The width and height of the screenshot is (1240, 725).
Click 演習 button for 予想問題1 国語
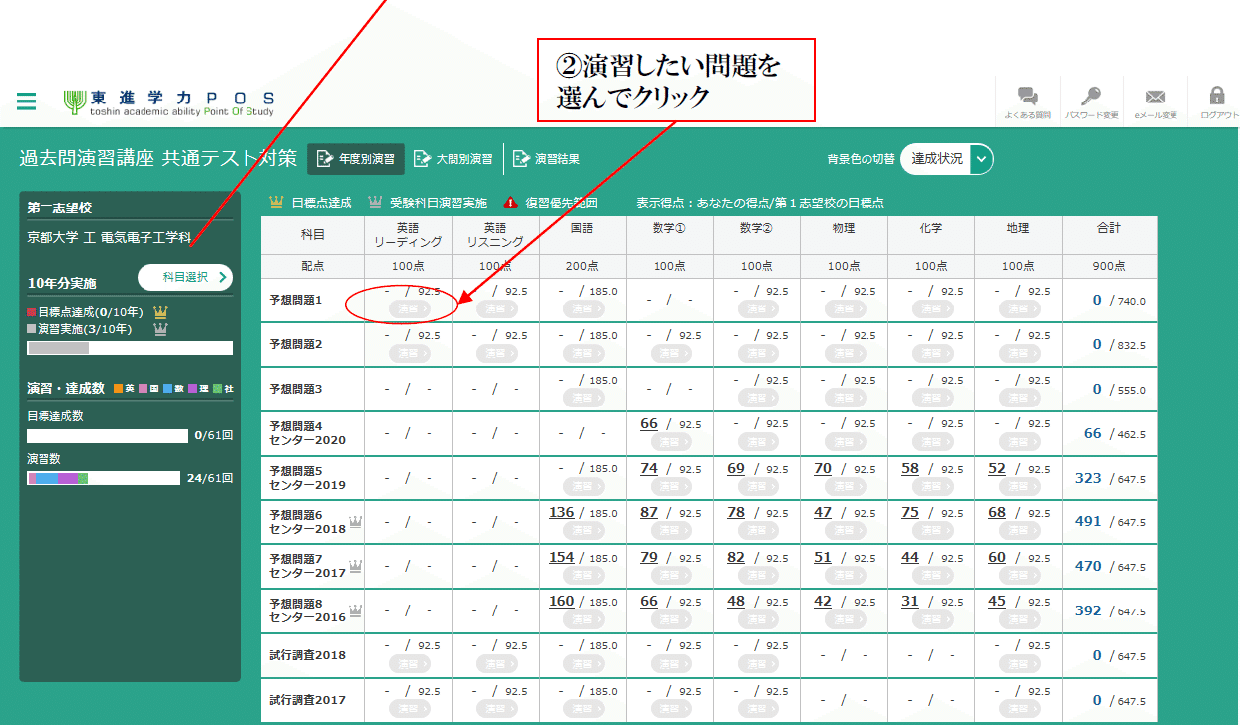pyautogui.click(x=586, y=309)
